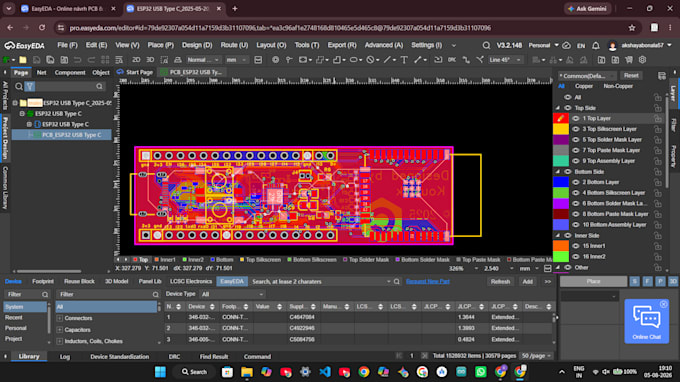Expand the Connectors category
The image size is (680, 382).
pyautogui.click(x=59, y=318)
